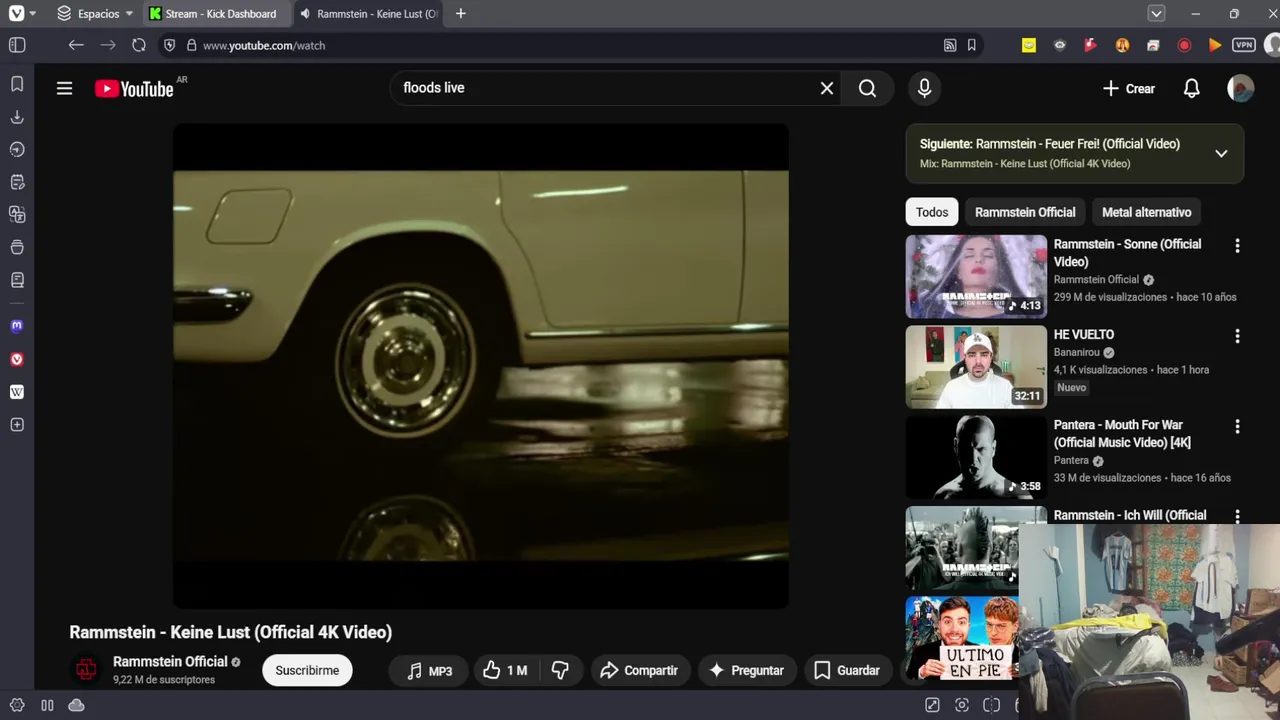
Task: Open more options for Rammstein - Sonne
Action: [1237, 246]
